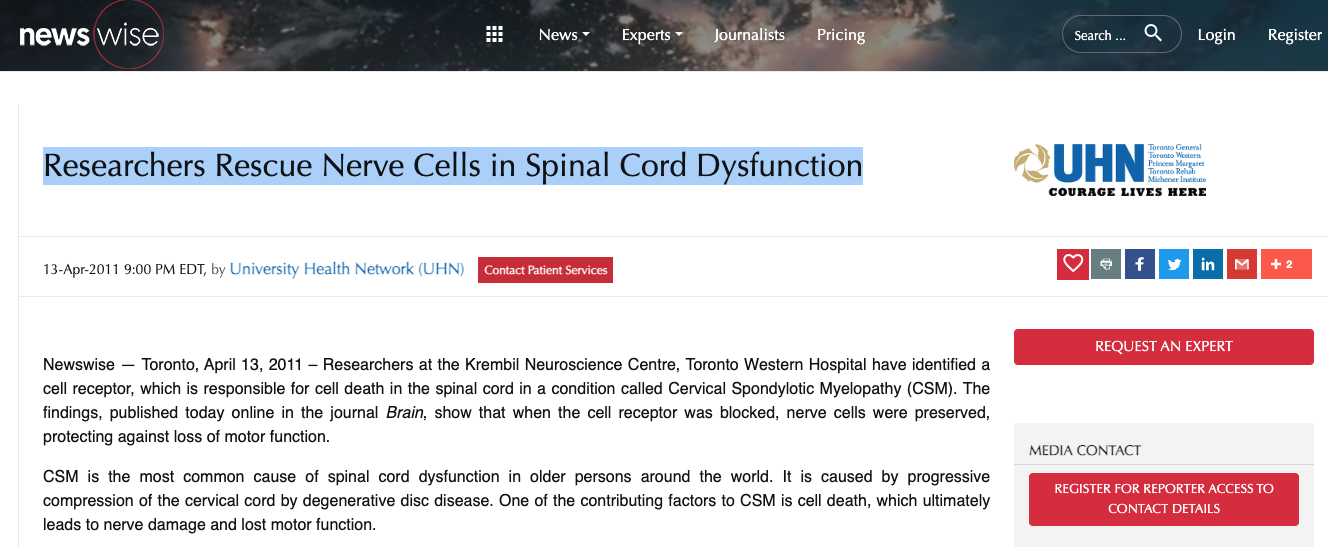
Task: Share article on Twitter
Action: pyautogui.click(x=1174, y=264)
